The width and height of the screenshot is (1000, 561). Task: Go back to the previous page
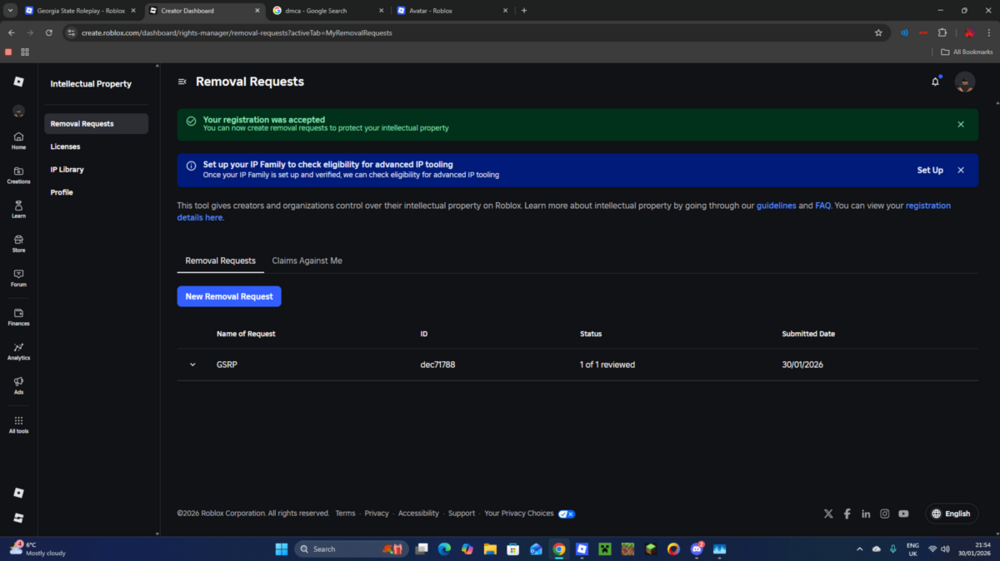11,33
